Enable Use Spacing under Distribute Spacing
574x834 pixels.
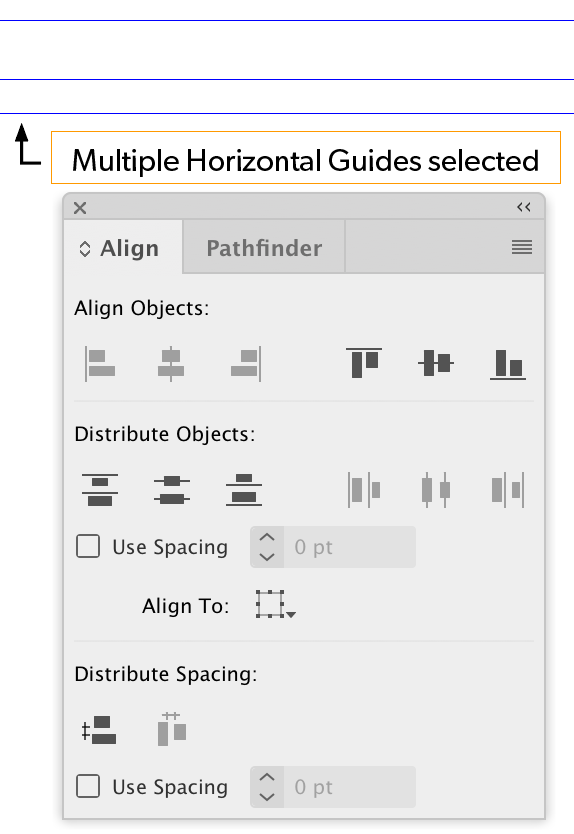(x=88, y=786)
